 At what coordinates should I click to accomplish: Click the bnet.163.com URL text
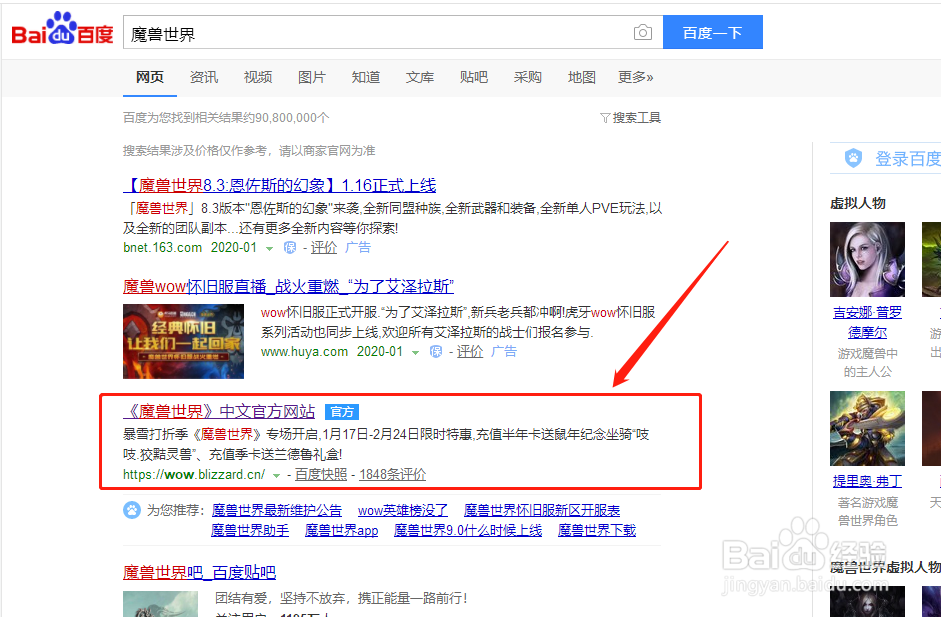click(x=163, y=248)
